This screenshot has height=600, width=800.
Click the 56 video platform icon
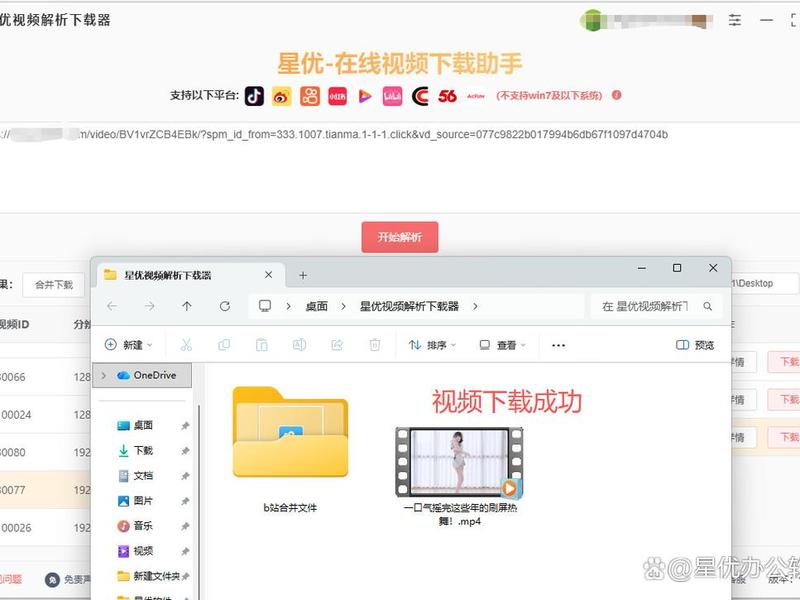pos(447,96)
